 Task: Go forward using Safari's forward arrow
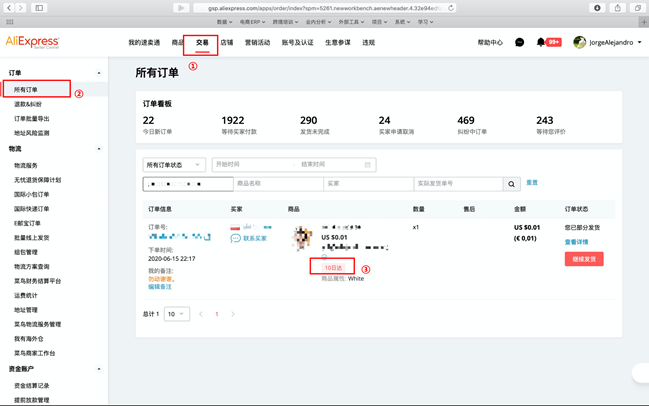20,7
